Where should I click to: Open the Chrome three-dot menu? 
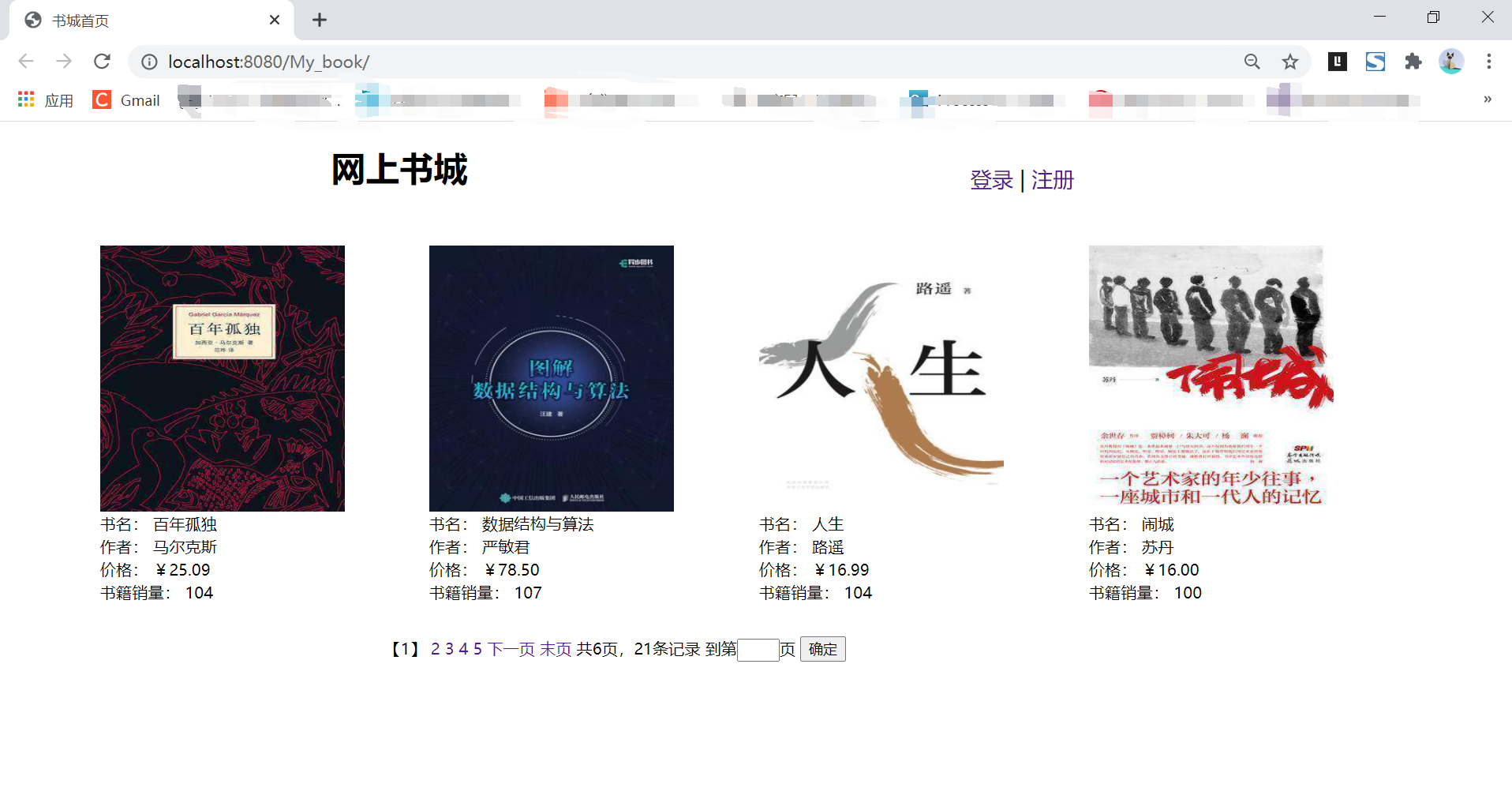(x=1489, y=62)
